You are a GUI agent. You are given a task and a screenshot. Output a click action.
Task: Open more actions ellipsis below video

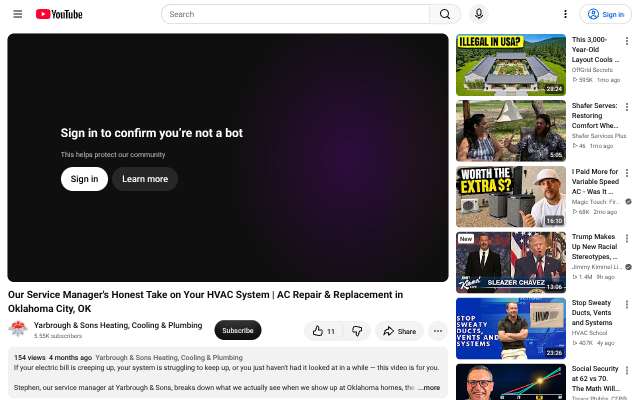click(438, 331)
